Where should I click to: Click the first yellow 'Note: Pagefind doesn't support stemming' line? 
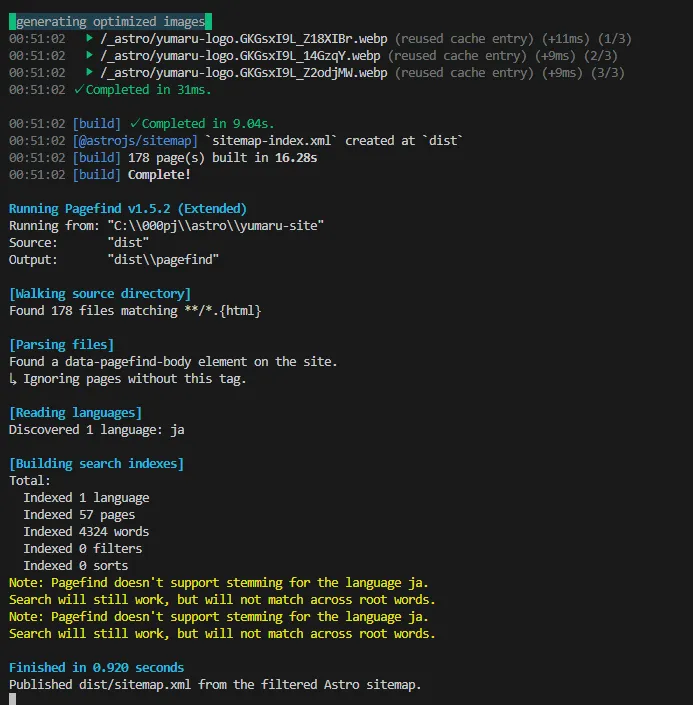[x=219, y=583]
